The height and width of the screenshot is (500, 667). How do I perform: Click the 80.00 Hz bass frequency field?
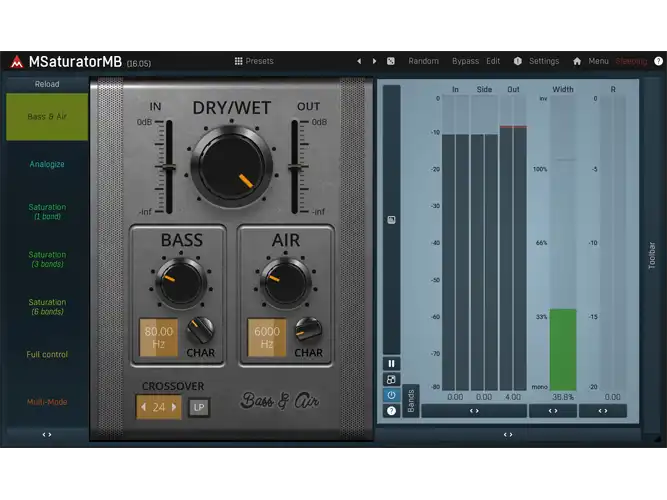(159, 337)
